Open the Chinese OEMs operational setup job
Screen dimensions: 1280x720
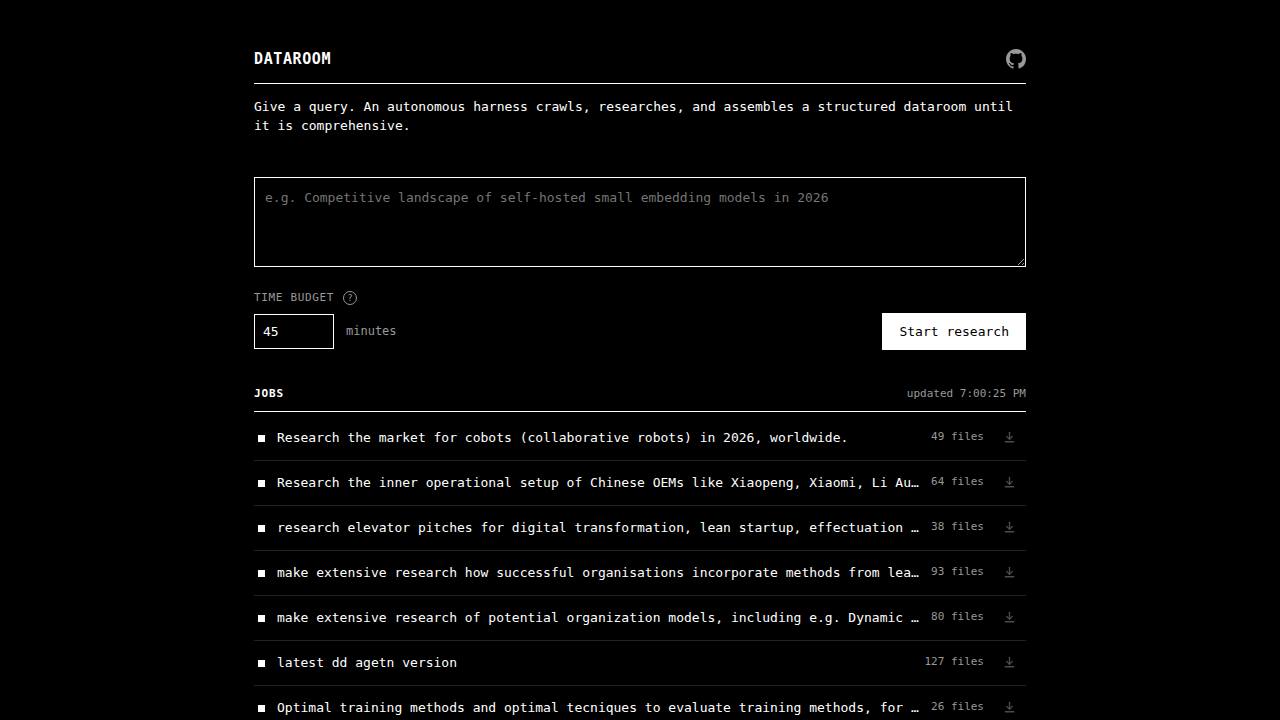[x=598, y=482]
